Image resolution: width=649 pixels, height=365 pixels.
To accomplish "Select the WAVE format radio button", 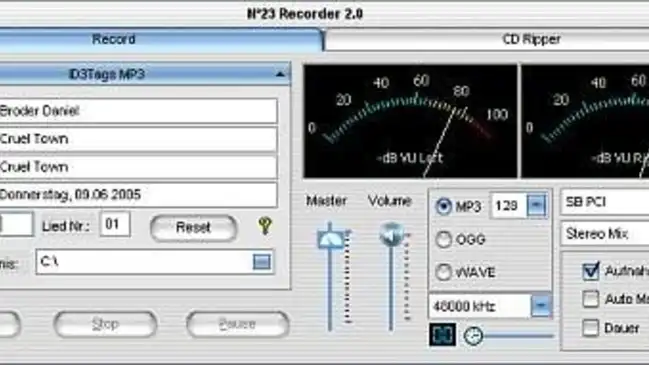I will pos(443,272).
